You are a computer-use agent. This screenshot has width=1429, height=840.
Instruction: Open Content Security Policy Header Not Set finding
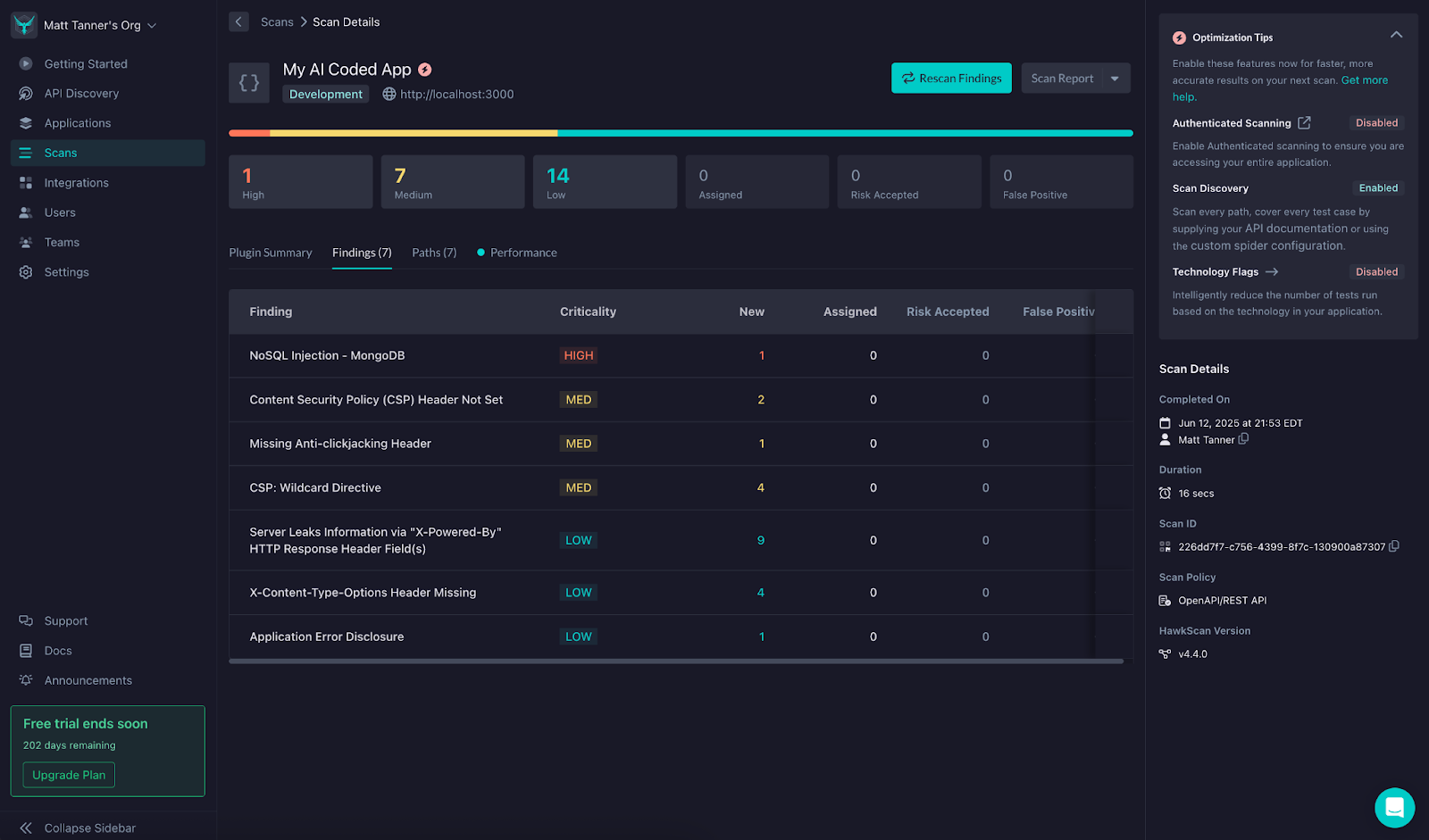pos(681,400)
